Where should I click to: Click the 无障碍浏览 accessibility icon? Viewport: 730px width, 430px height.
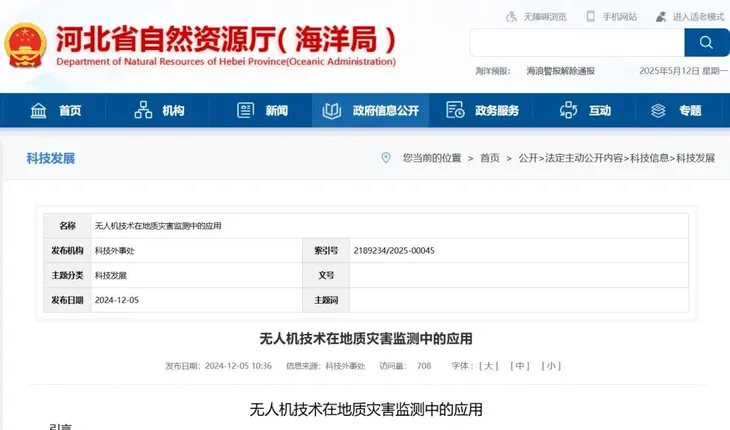[x=513, y=17]
